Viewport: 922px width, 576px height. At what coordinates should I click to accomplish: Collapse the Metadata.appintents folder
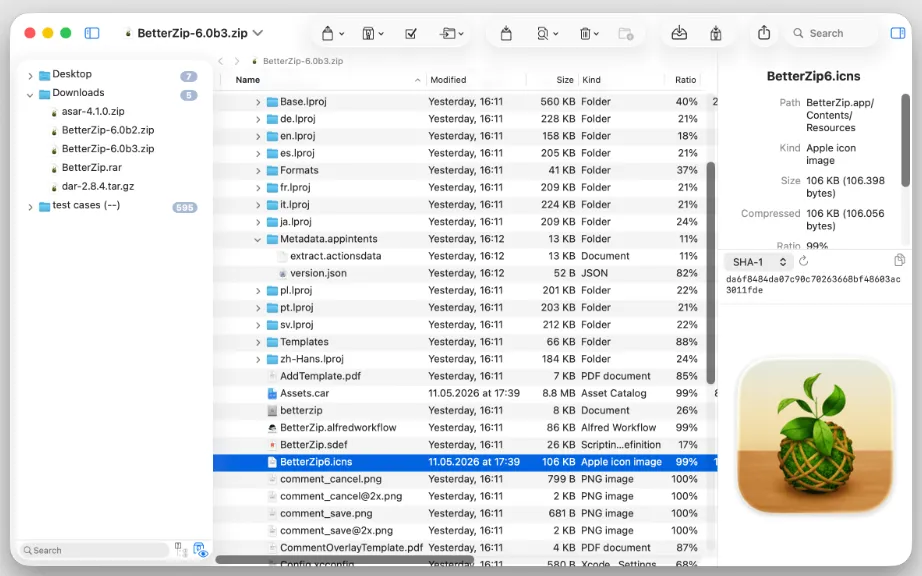tap(258, 239)
